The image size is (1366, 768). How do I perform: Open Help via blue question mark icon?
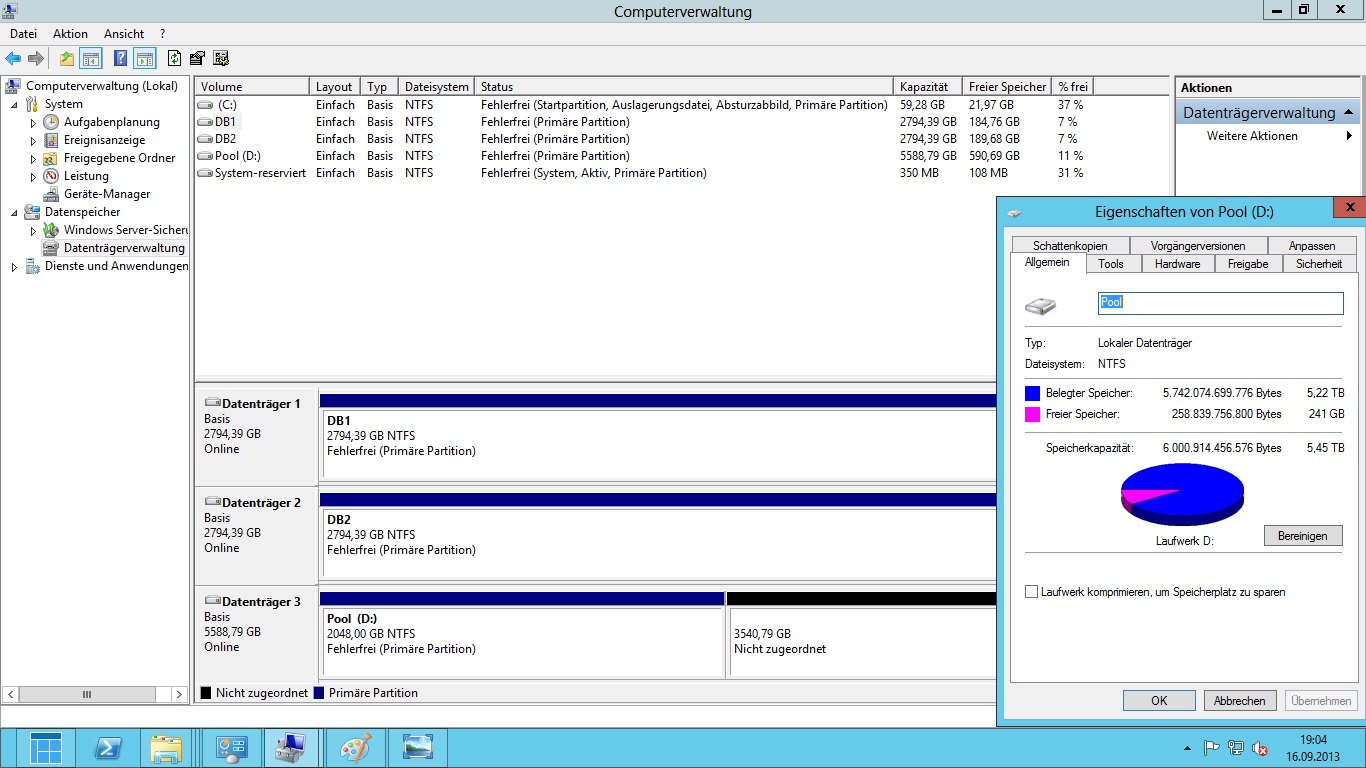[121, 58]
